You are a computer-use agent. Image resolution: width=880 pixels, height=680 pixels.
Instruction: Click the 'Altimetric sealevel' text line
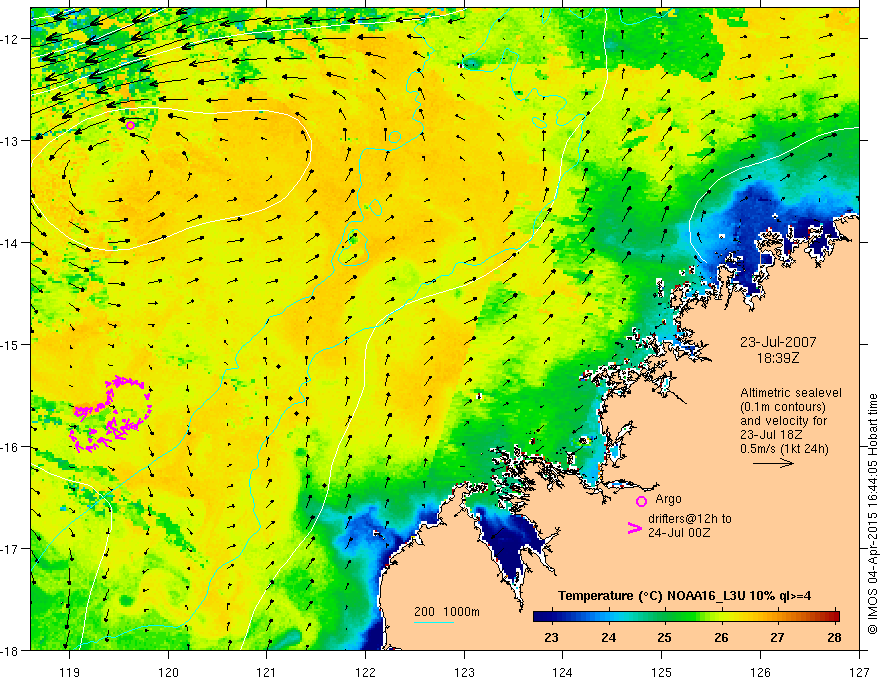pyautogui.click(x=791, y=393)
